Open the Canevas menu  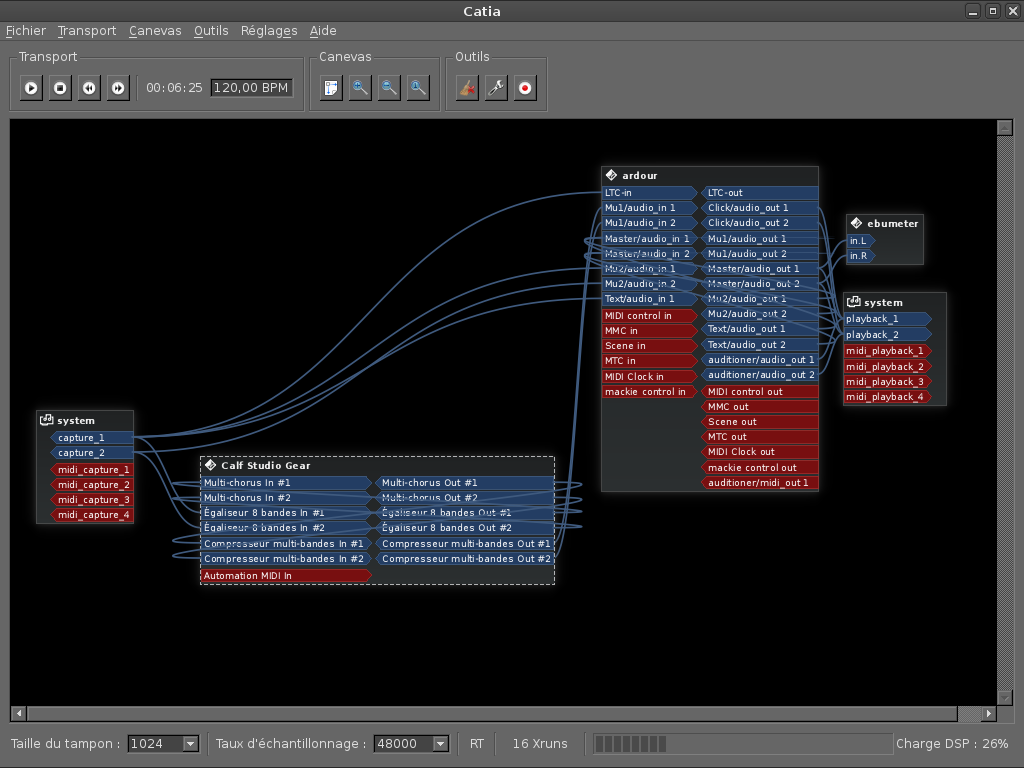click(x=155, y=31)
